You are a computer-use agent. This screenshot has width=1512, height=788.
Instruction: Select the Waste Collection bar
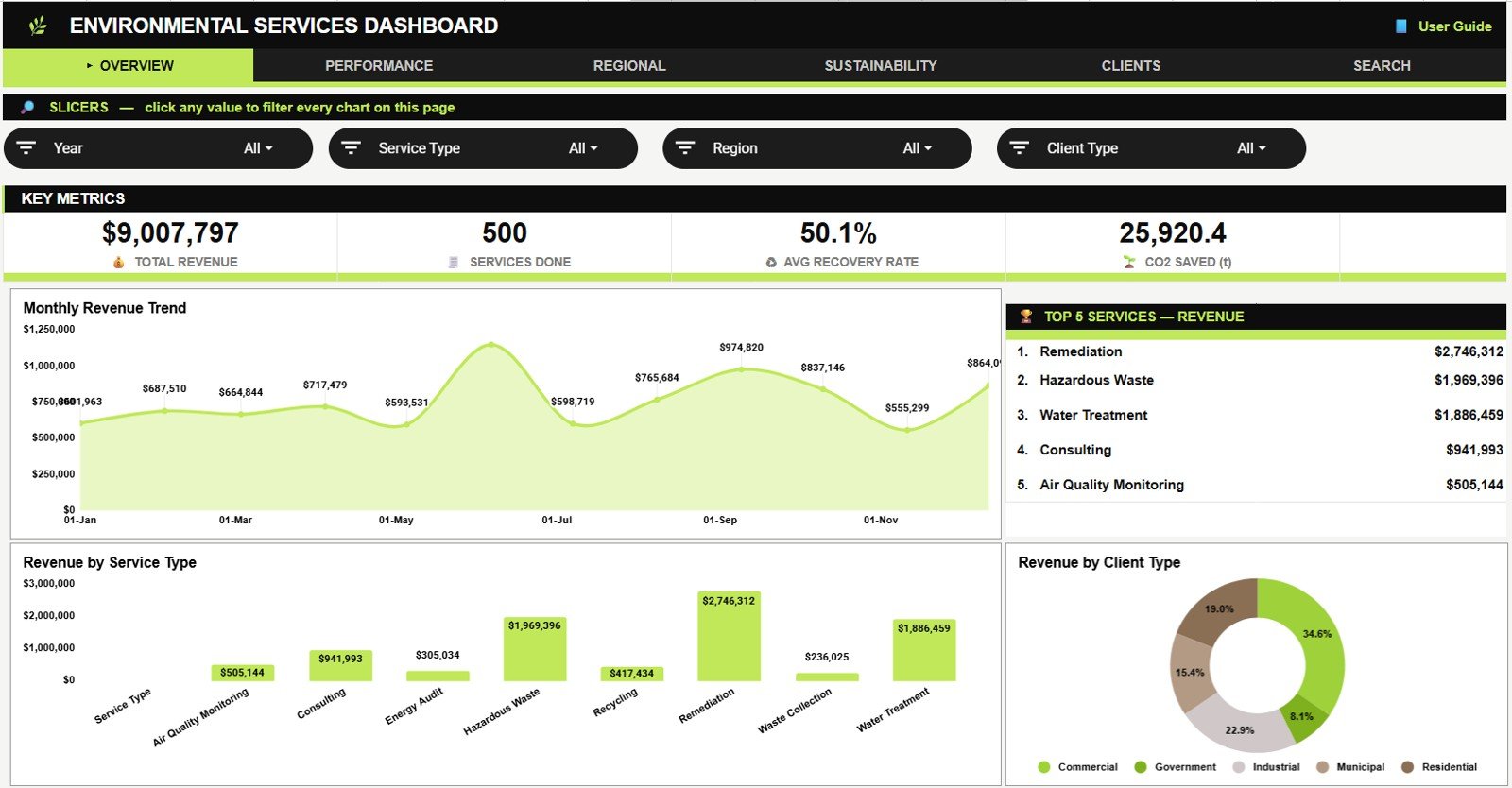[x=827, y=677]
